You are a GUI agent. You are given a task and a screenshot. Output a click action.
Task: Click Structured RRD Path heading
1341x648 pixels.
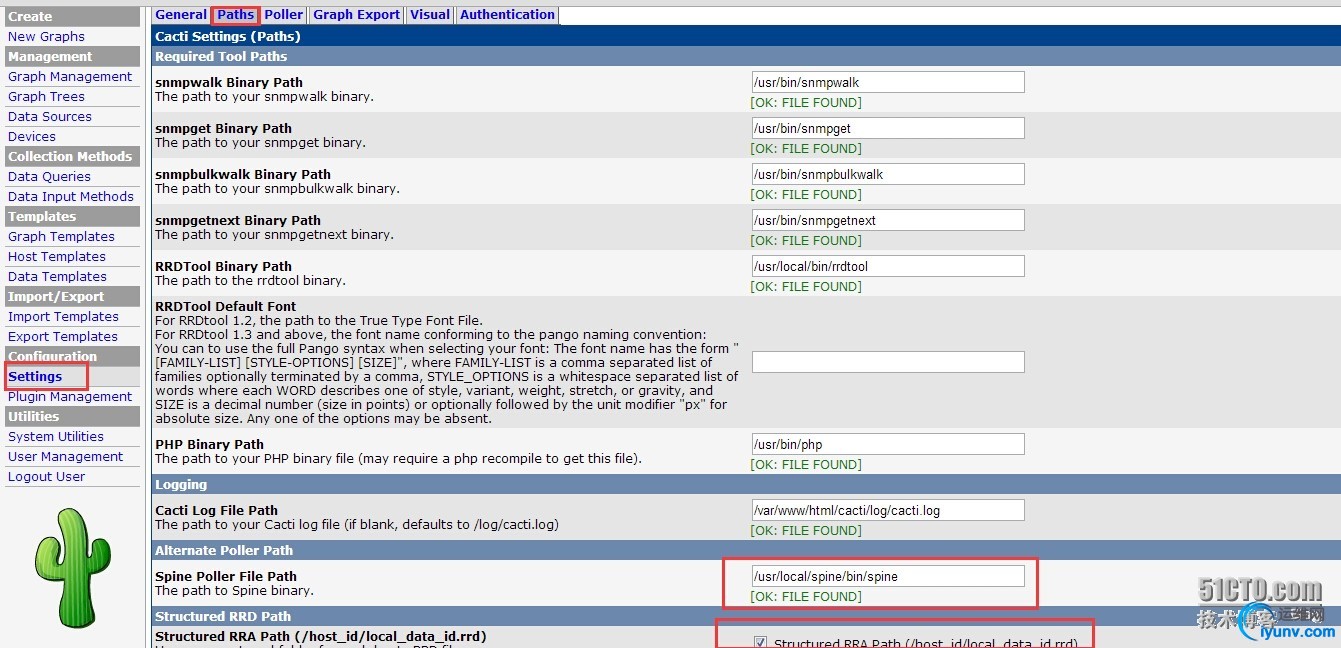223,616
